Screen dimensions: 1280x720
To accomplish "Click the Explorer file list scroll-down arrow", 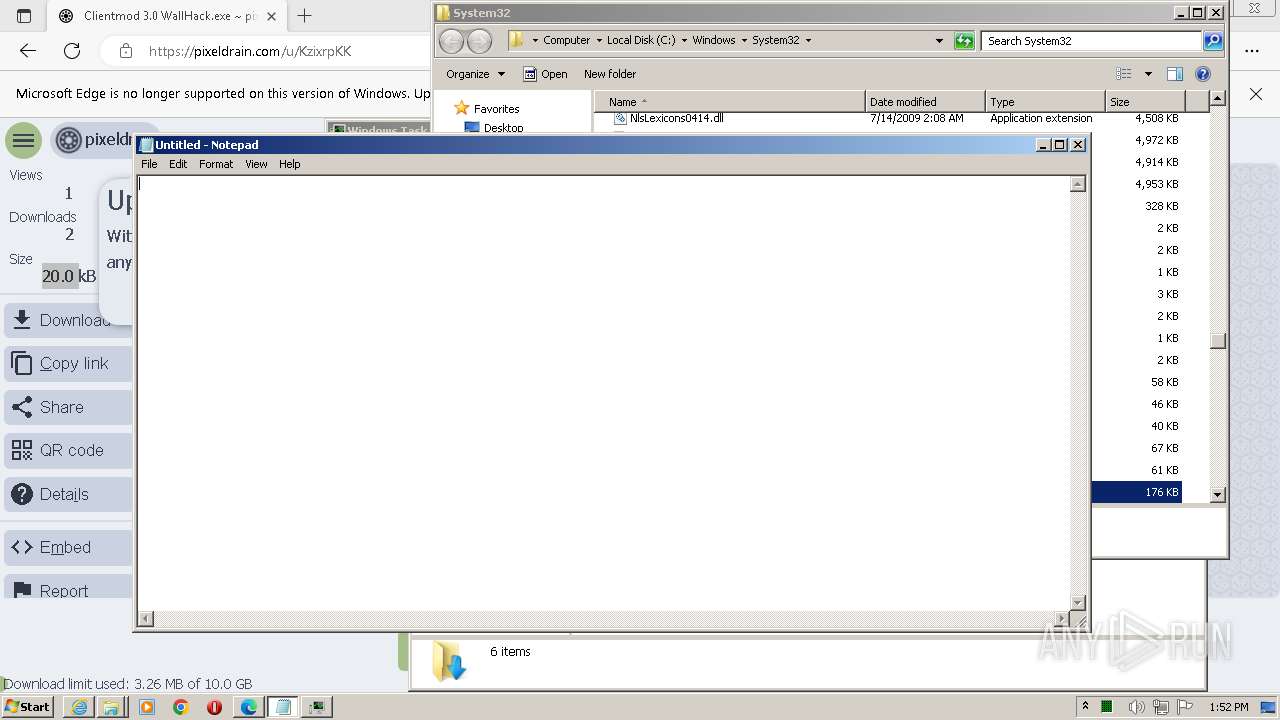I will 1217,494.
